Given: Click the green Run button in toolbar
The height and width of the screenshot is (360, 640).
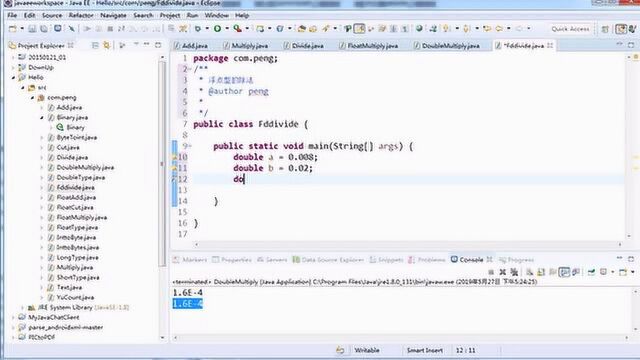Looking at the screenshot, I should (218, 29).
